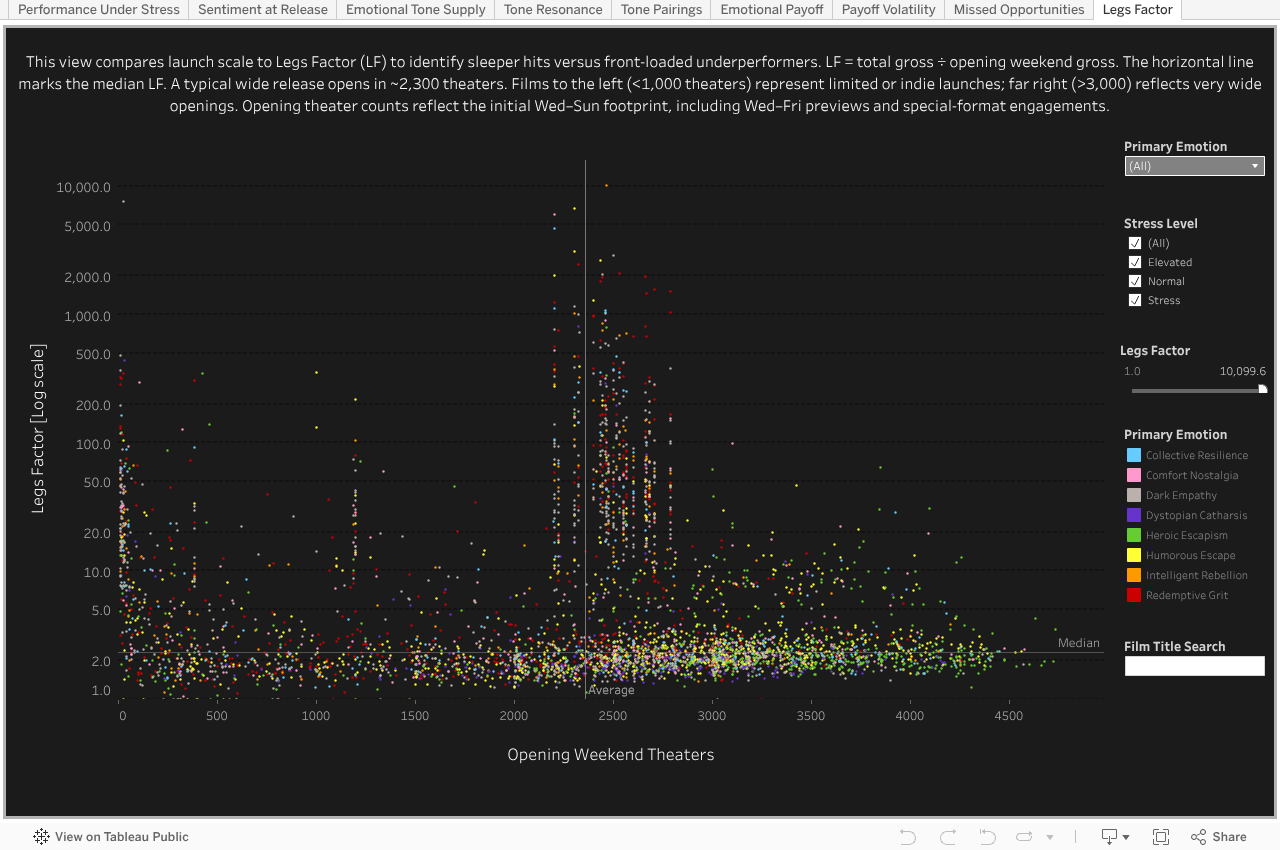The height and width of the screenshot is (850, 1280).
Task: Switch to the Emotional Payoff tab
Action: tap(772, 10)
